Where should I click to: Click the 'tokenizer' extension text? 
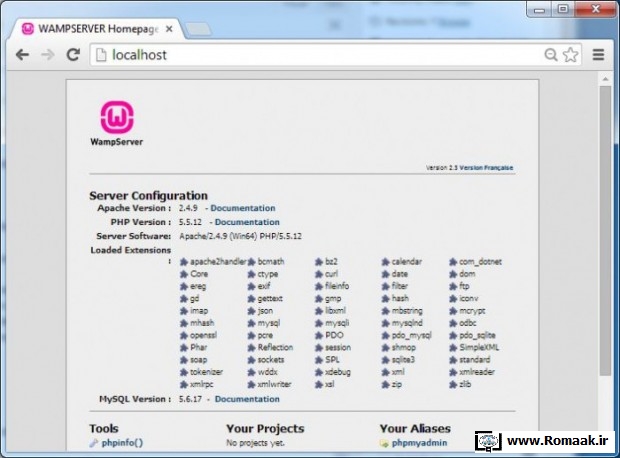coord(206,372)
